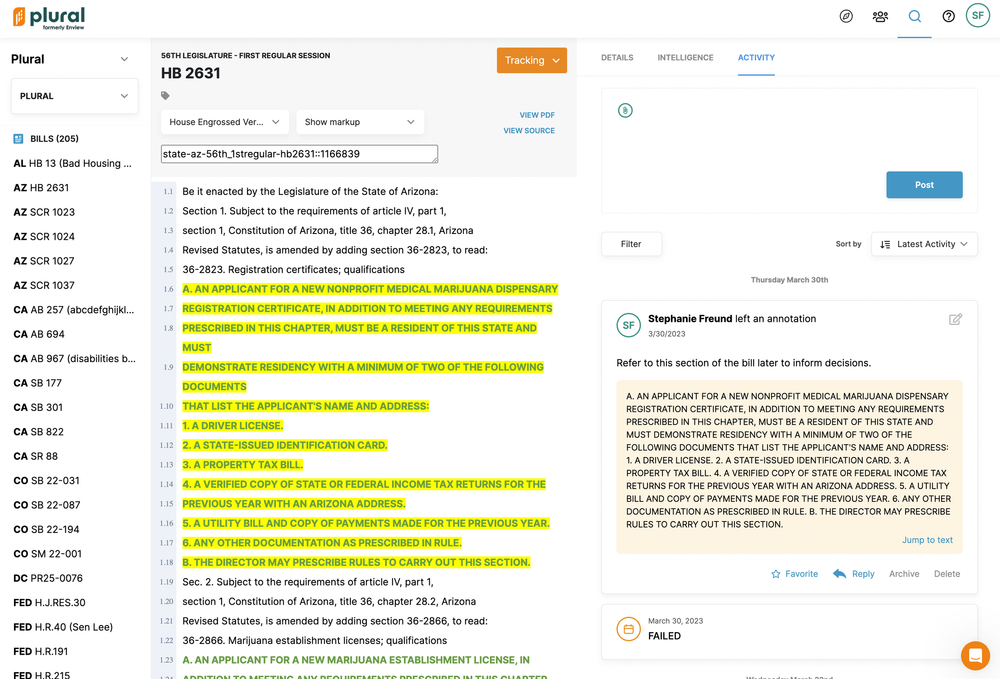This screenshot has height=679, width=1000.
Task: Click the Jump to text link
Action: point(927,540)
